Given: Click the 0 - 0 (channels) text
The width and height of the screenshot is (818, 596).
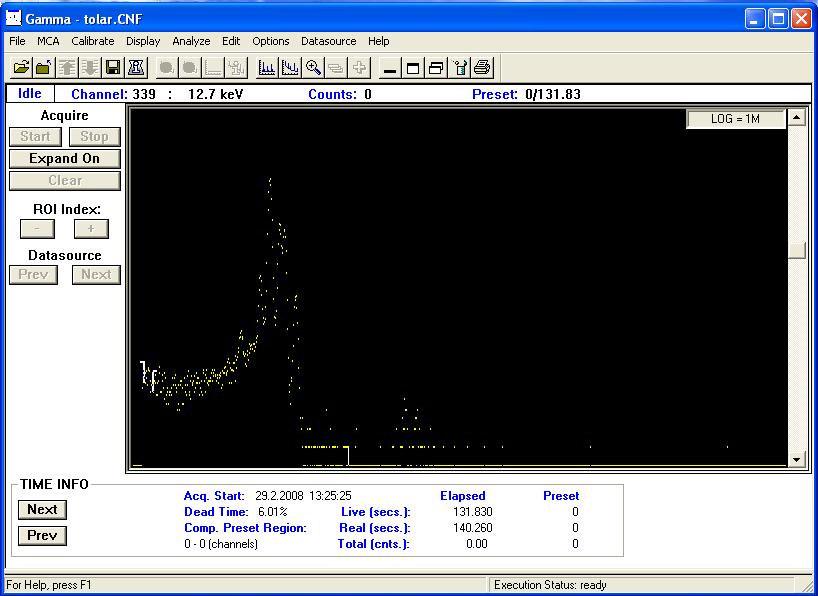Looking at the screenshot, I should point(221,544).
